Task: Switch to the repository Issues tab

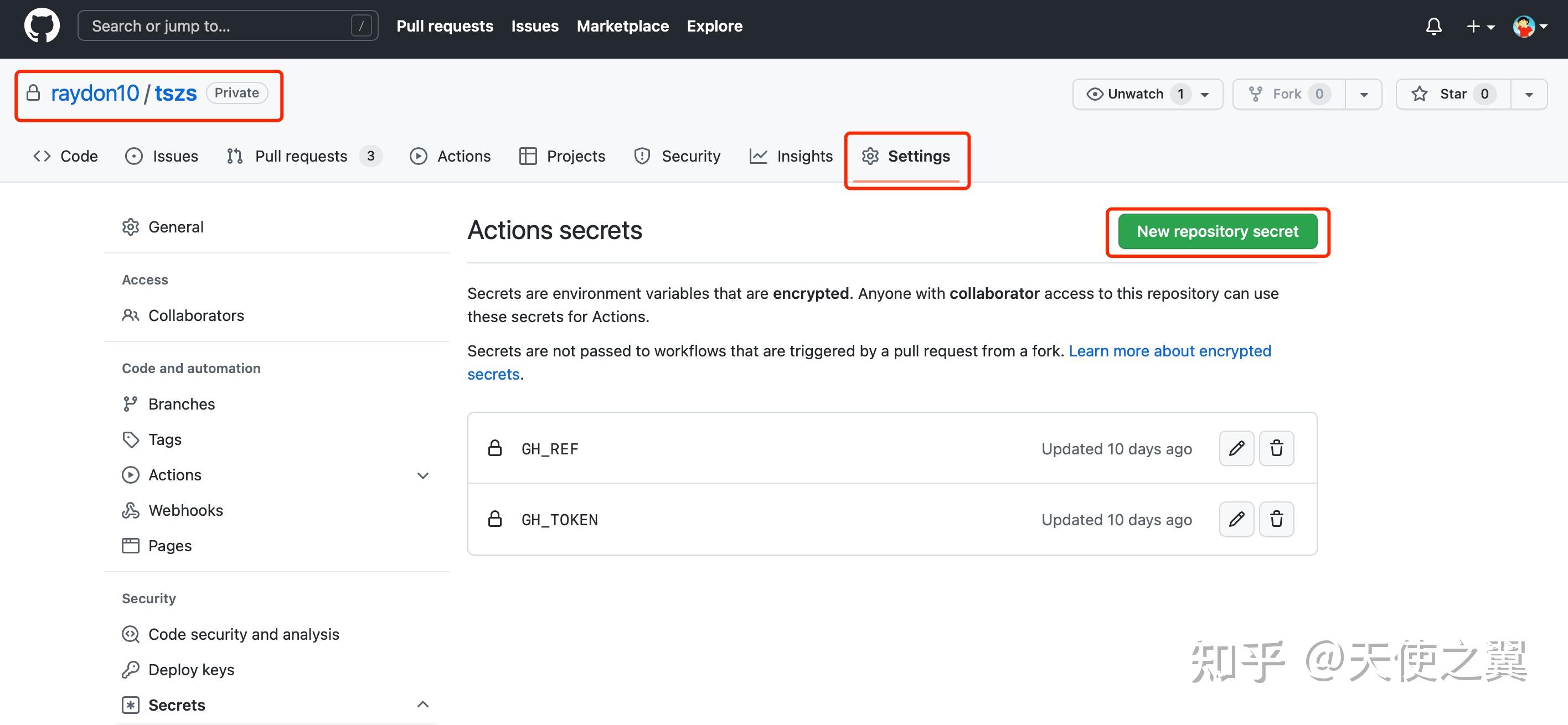Action: tap(161, 156)
